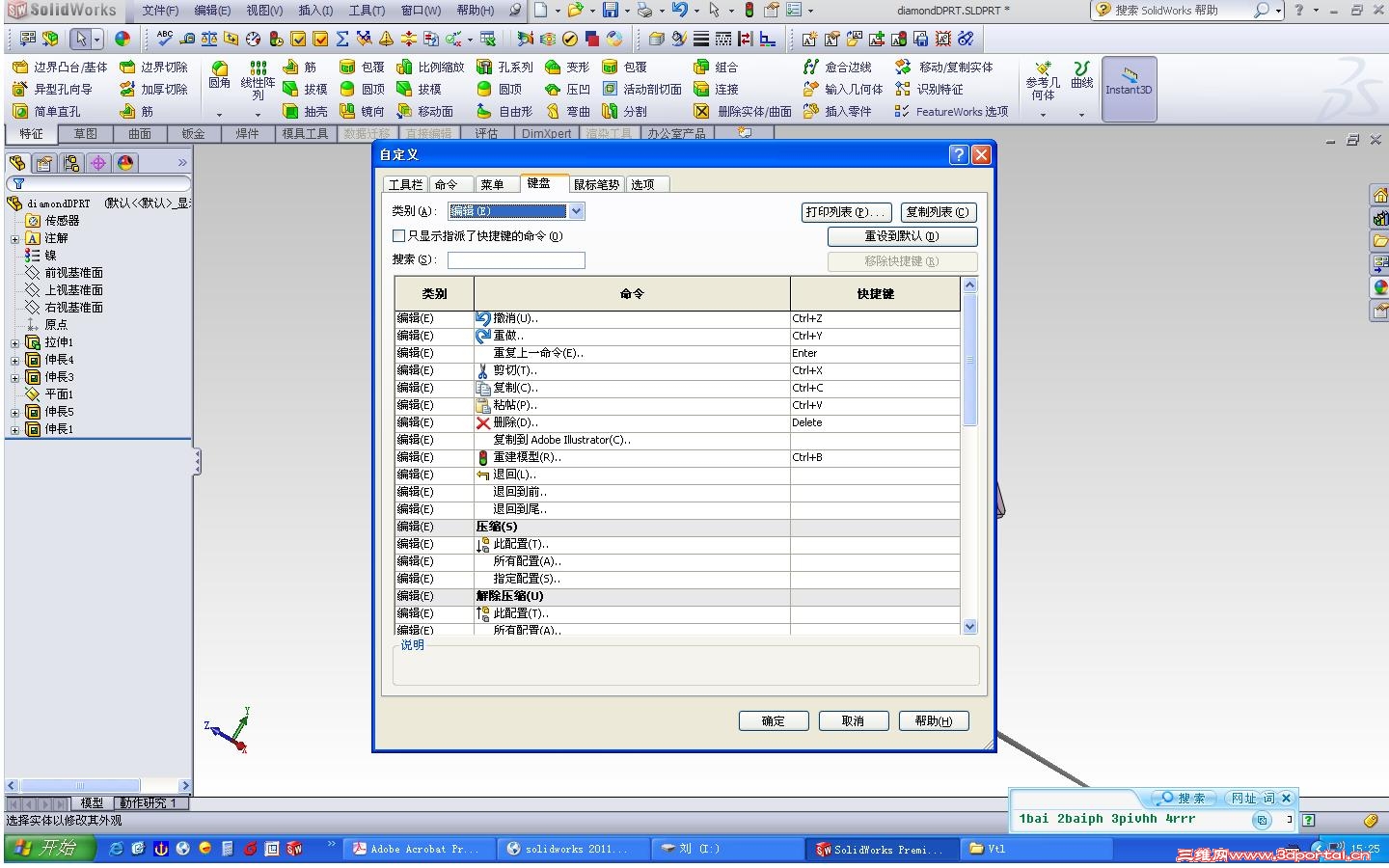This screenshot has width=1389, height=868.
Task: Click the 线性阵列 pattern tool icon
Action: point(258,81)
